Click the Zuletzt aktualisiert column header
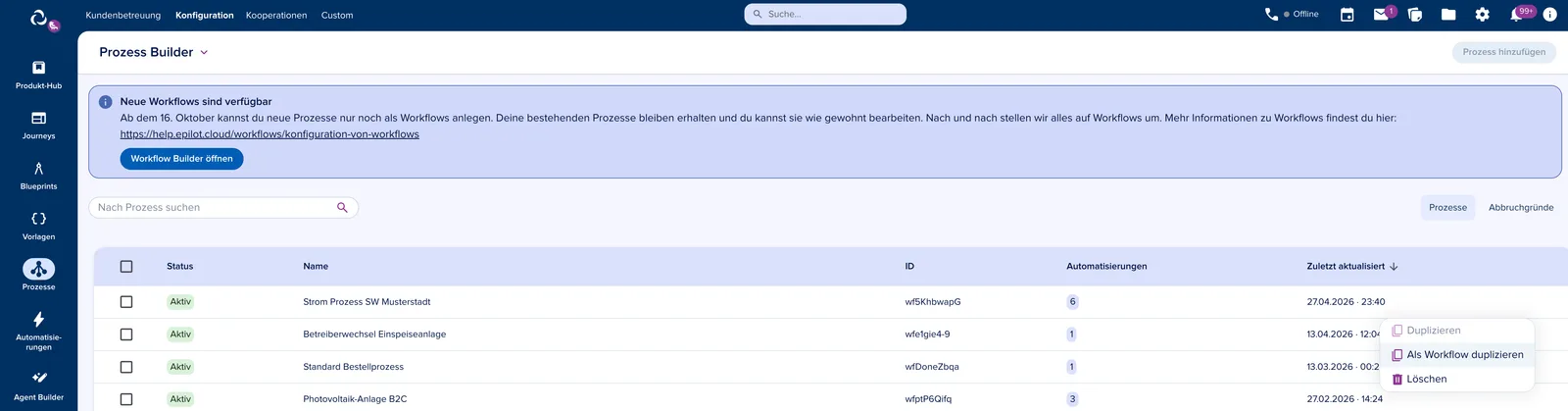Screen dimensions: 1568x411 (1345, 267)
